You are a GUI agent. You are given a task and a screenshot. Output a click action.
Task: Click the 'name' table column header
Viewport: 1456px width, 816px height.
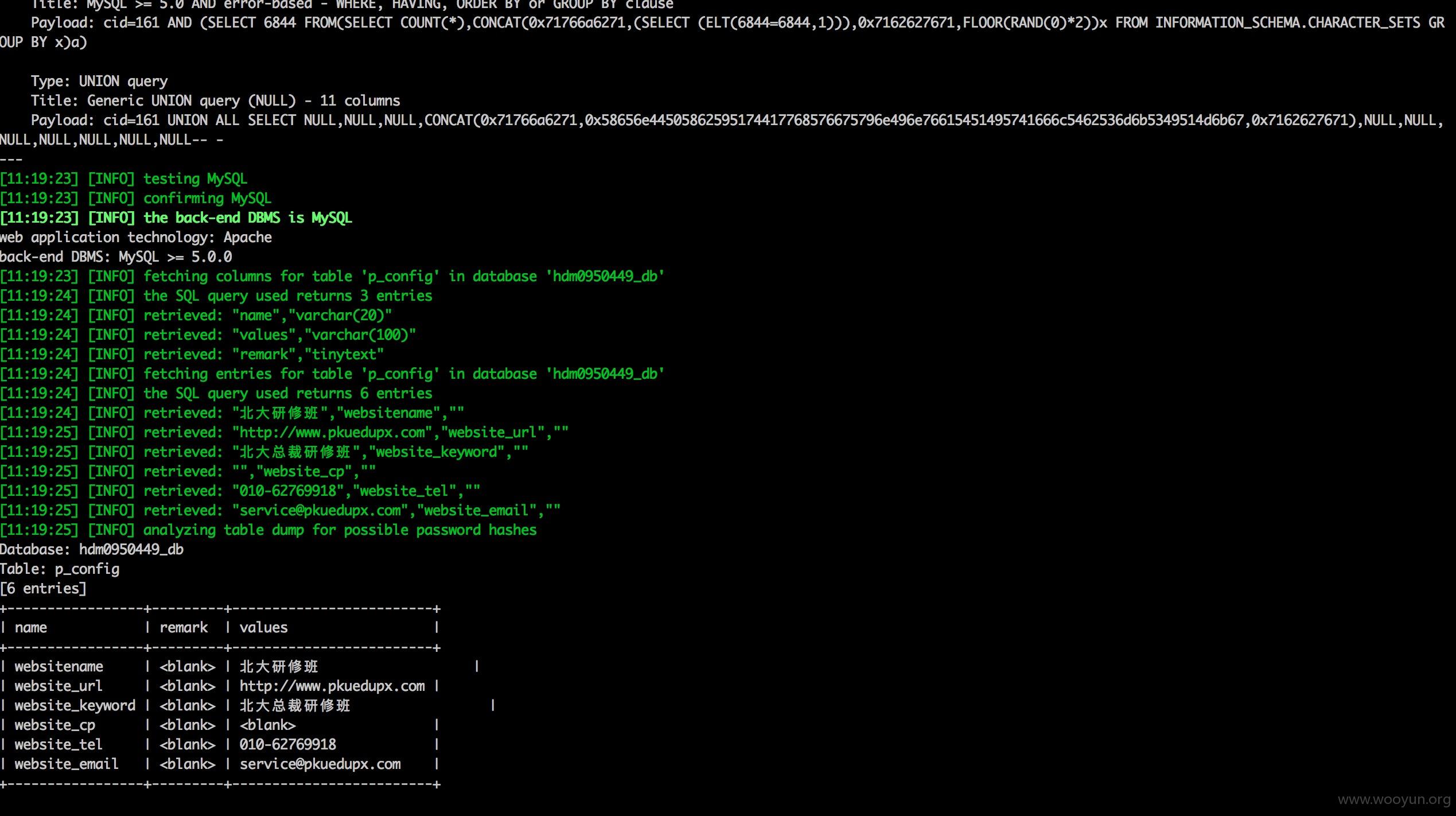(x=31, y=628)
